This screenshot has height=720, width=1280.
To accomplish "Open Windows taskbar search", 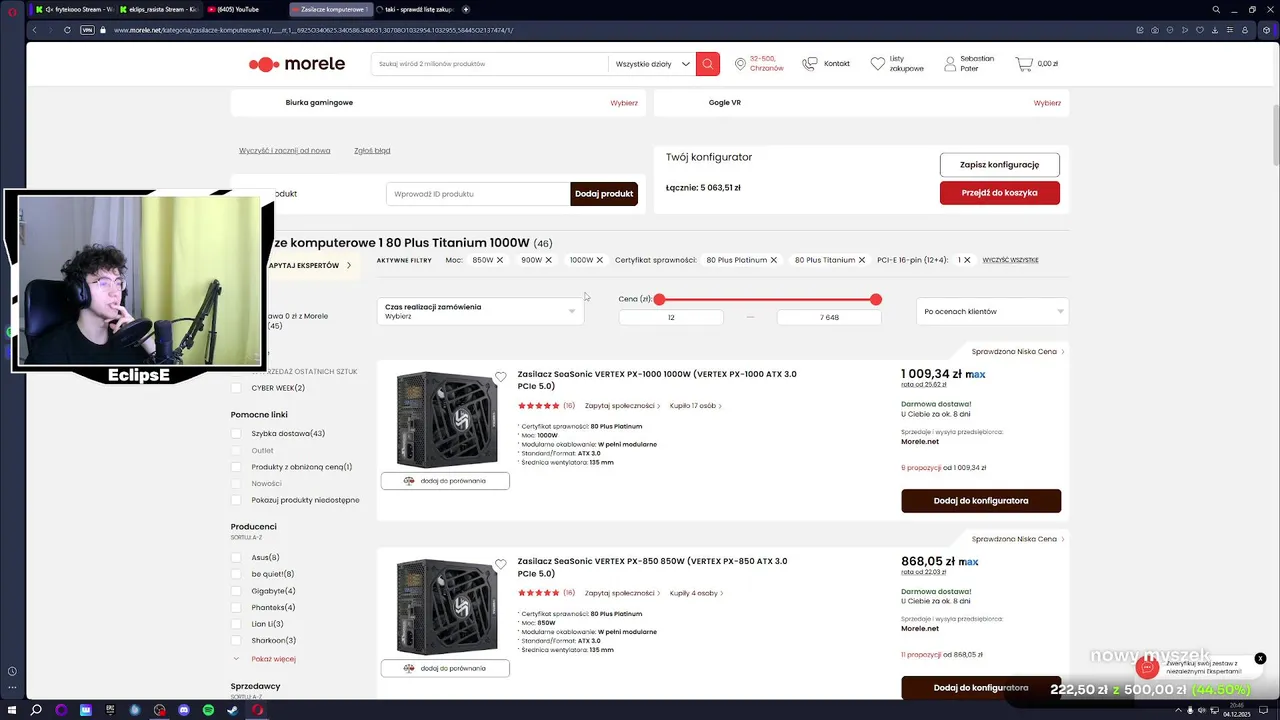I will pyautogui.click(x=36, y=710).
